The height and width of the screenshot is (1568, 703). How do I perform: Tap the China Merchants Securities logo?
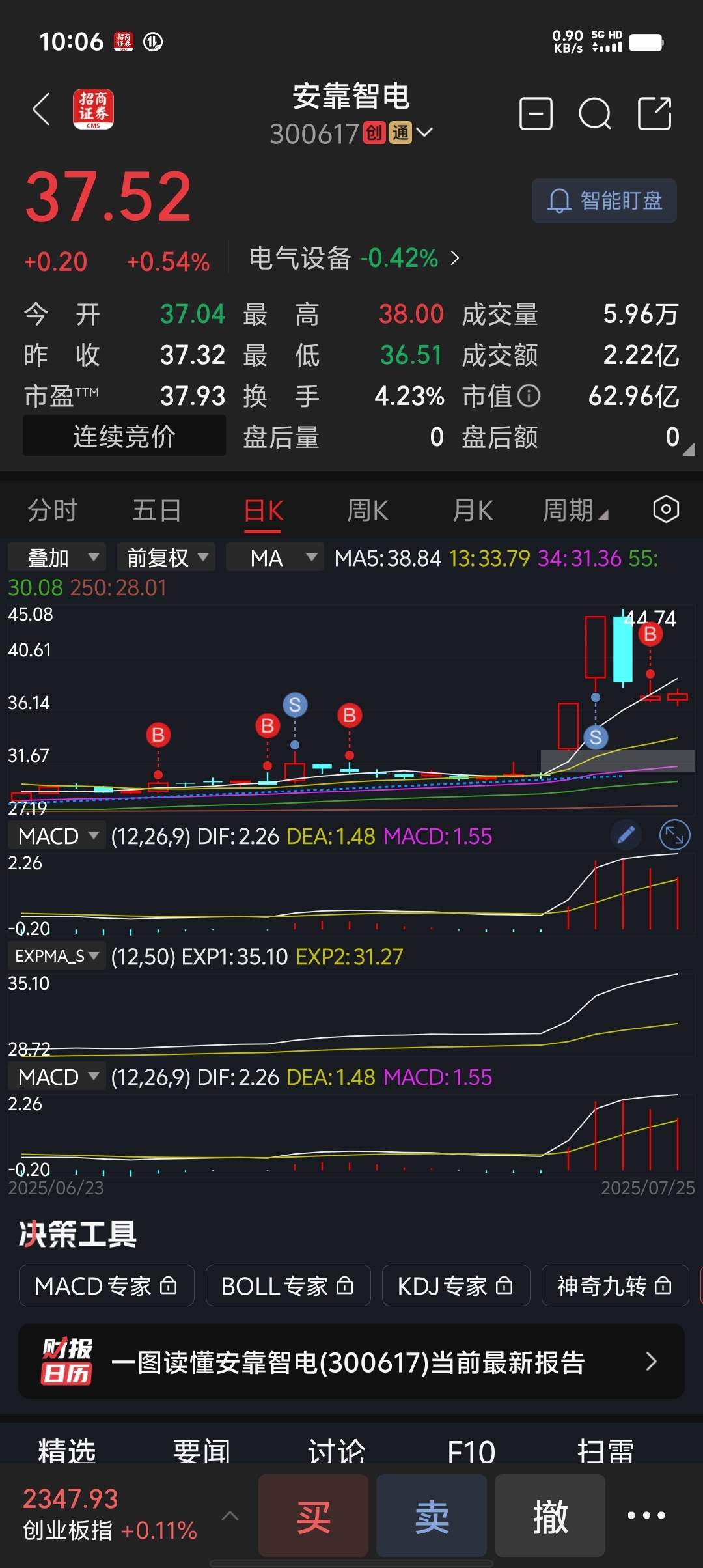pyautogui.click(x=93, y=109)
